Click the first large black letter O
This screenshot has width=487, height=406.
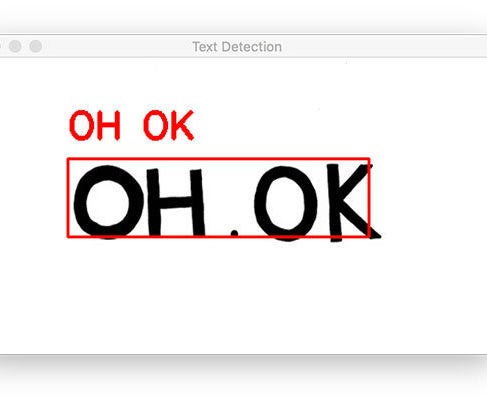(108, 202)
